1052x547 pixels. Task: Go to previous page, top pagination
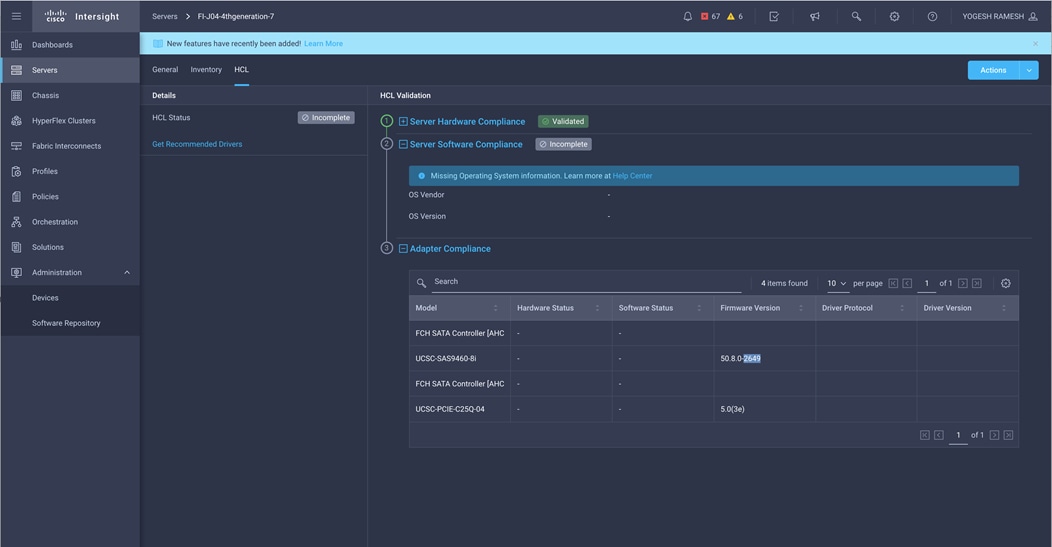(x=907, y=283)
